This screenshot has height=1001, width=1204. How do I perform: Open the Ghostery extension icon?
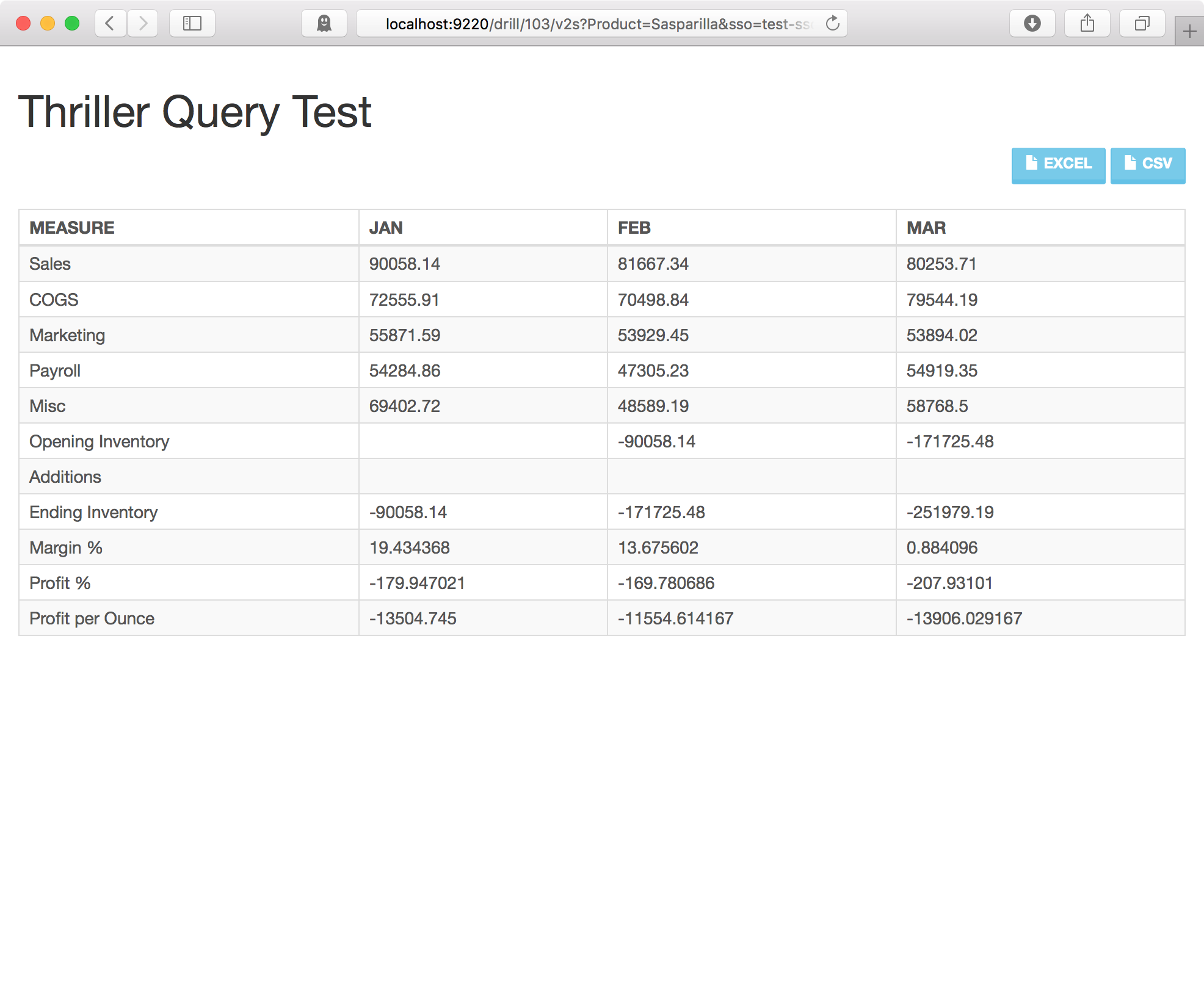coord(324,24)
